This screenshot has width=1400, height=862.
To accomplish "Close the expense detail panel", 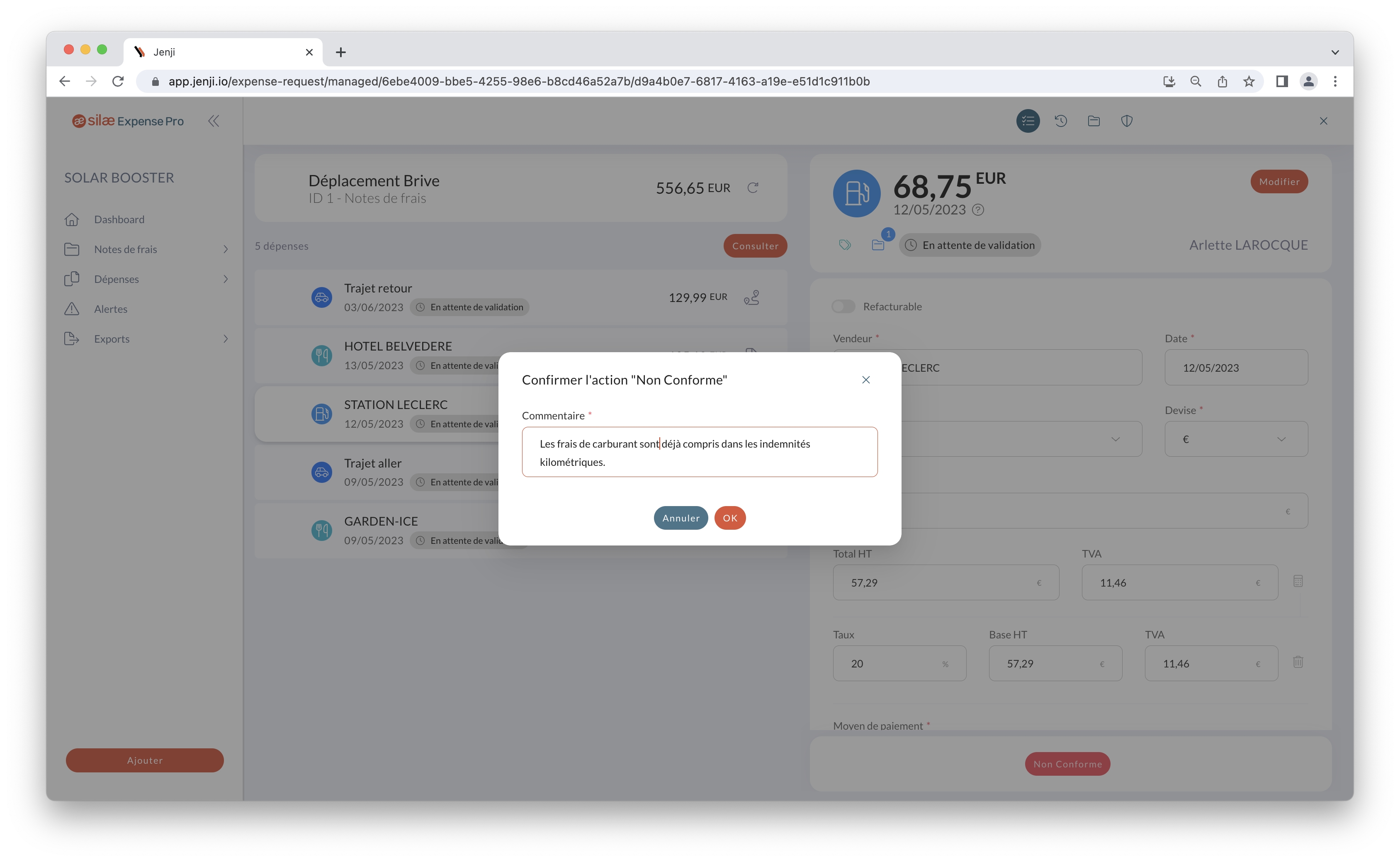I will pyautogui.click(x=1323, y=121).
